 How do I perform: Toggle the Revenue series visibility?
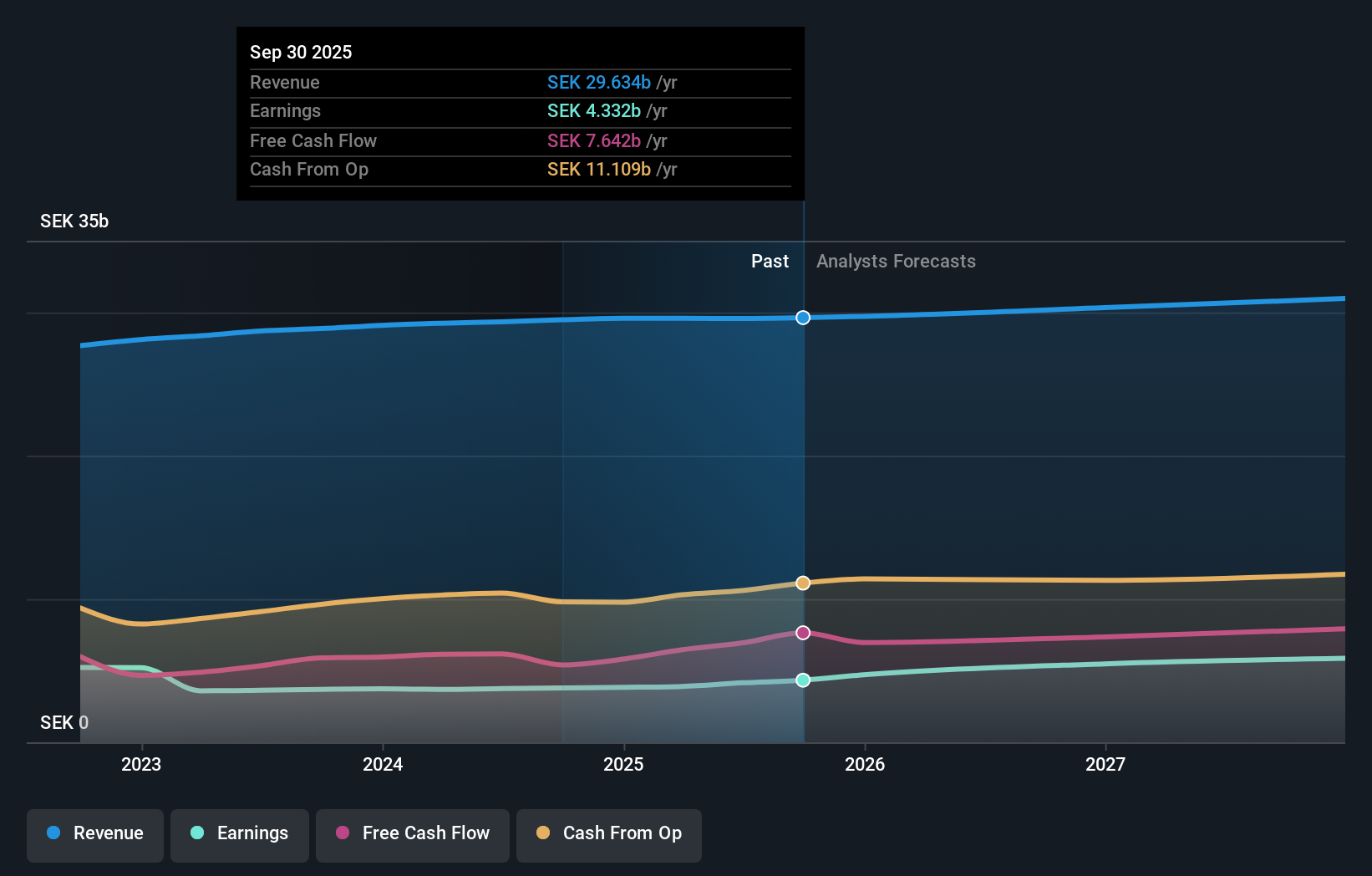pos(94,835)
